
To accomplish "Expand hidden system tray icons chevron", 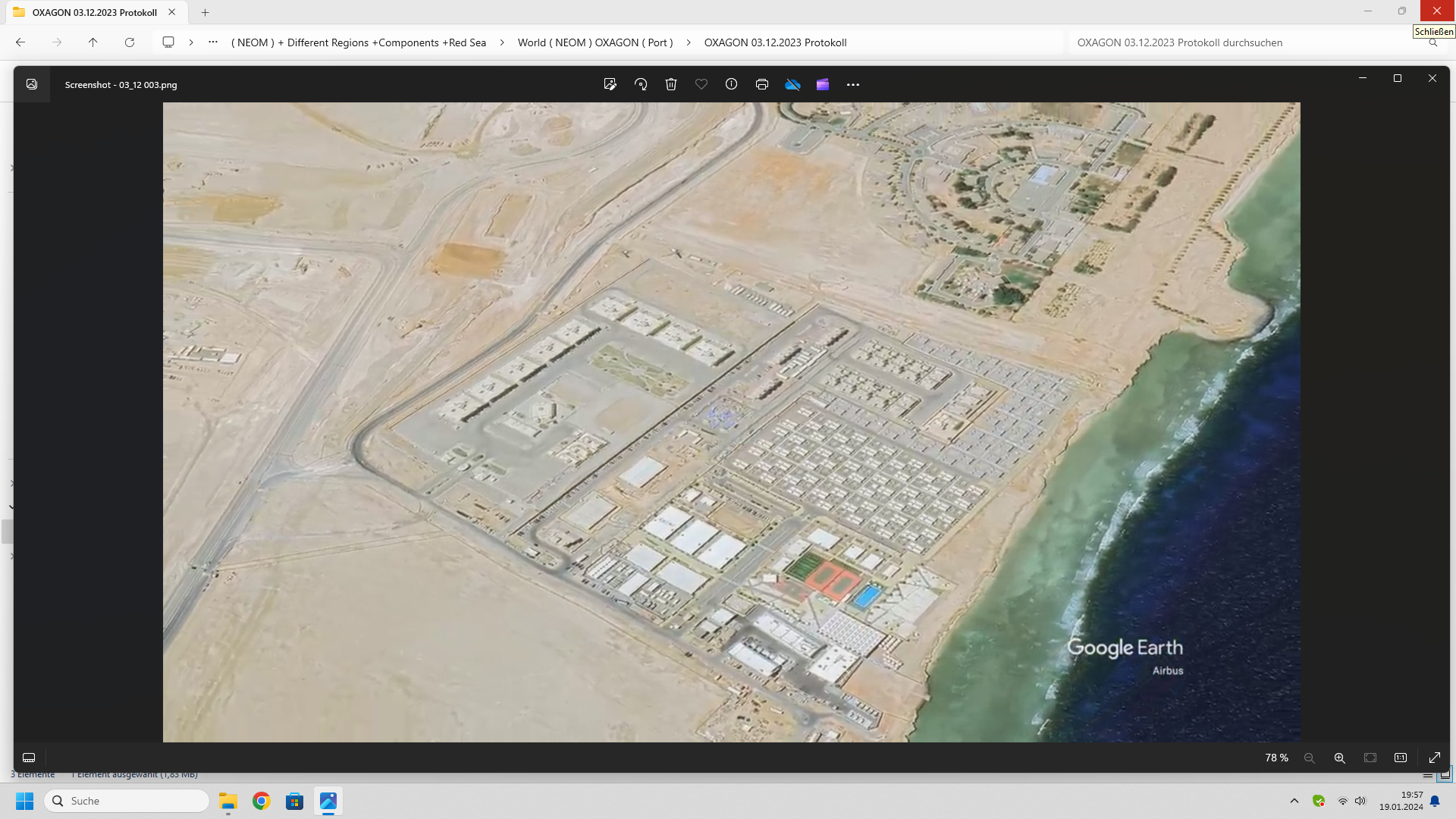I will click(x=1294, y=801).
